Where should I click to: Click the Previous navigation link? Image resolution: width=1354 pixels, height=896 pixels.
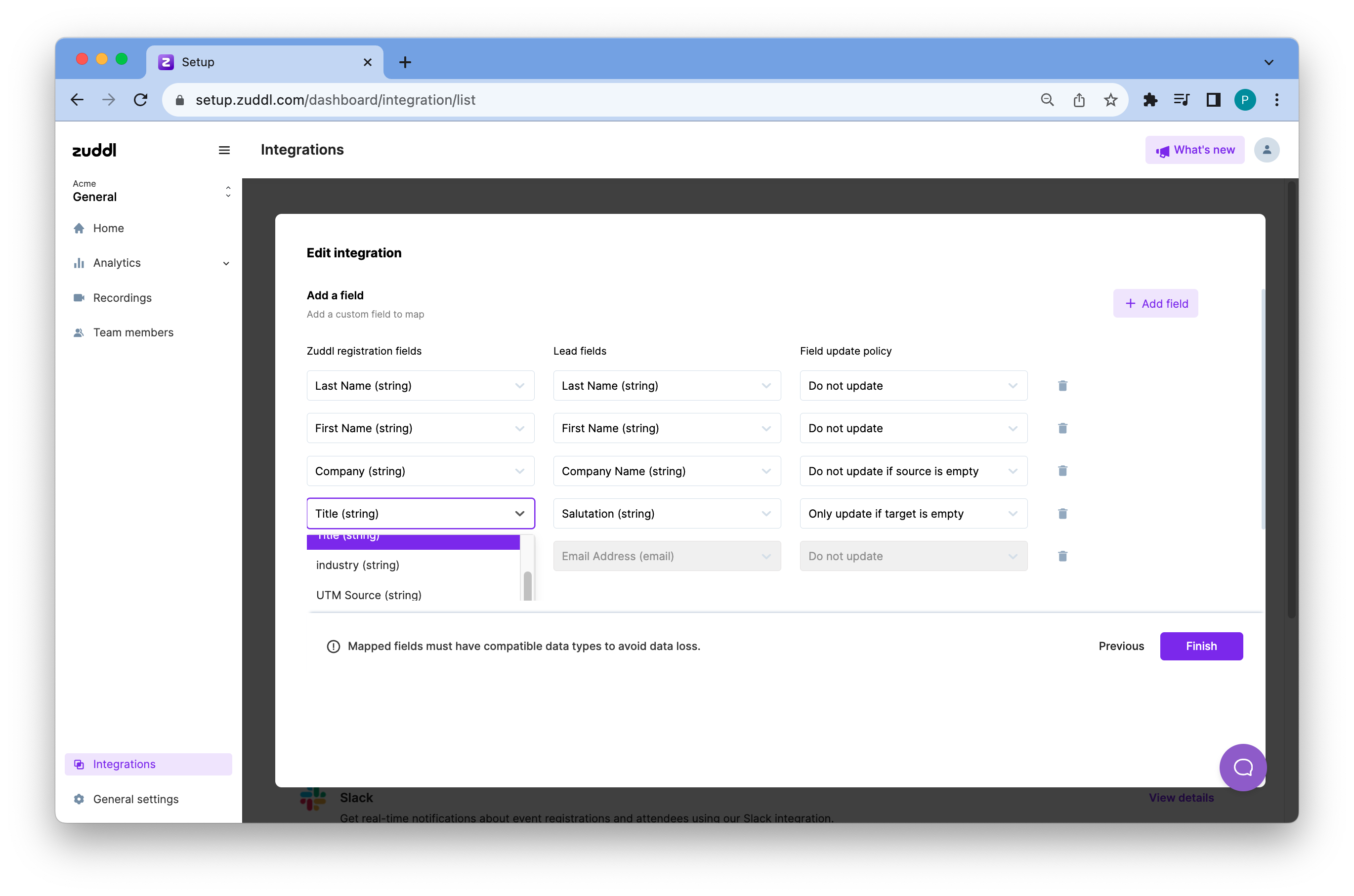[1122, 645]
